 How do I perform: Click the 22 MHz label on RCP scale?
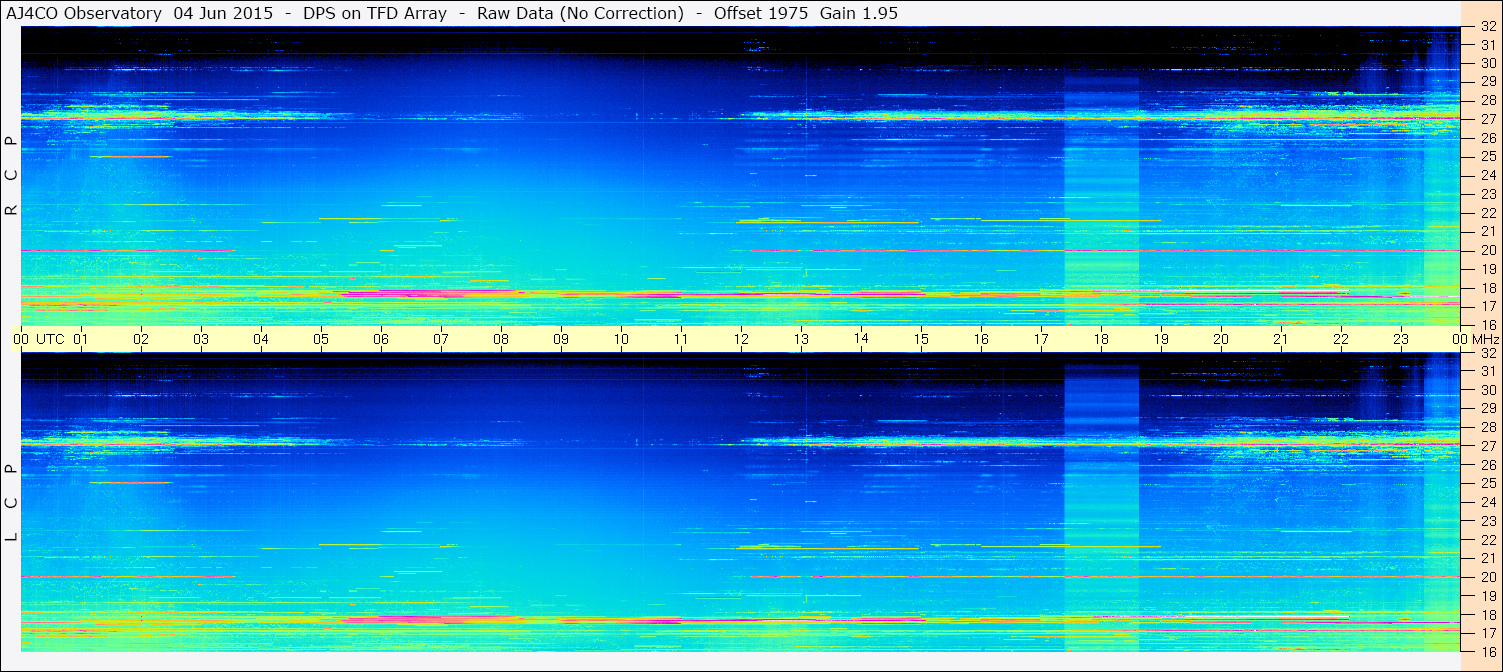(1487, 213)
